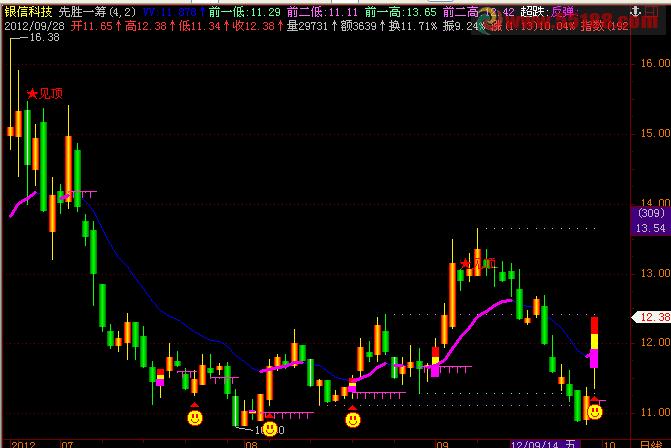Click the 12/09/14 五 highlighted date label
The width and height of the screenshot is (671, 448).
point(544,444)
